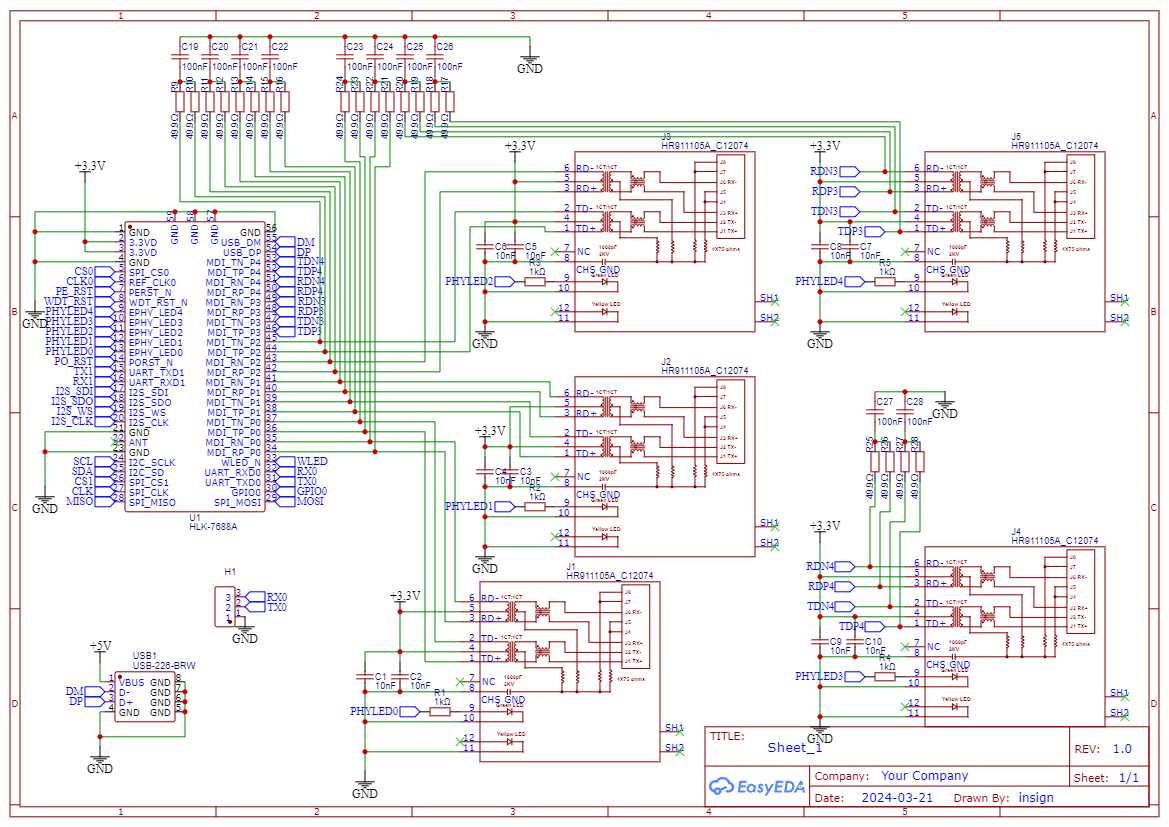Select the ANT pin name on U1
Image resolution: width=1169 pixels, height=827 pixels.
[139, 442]
